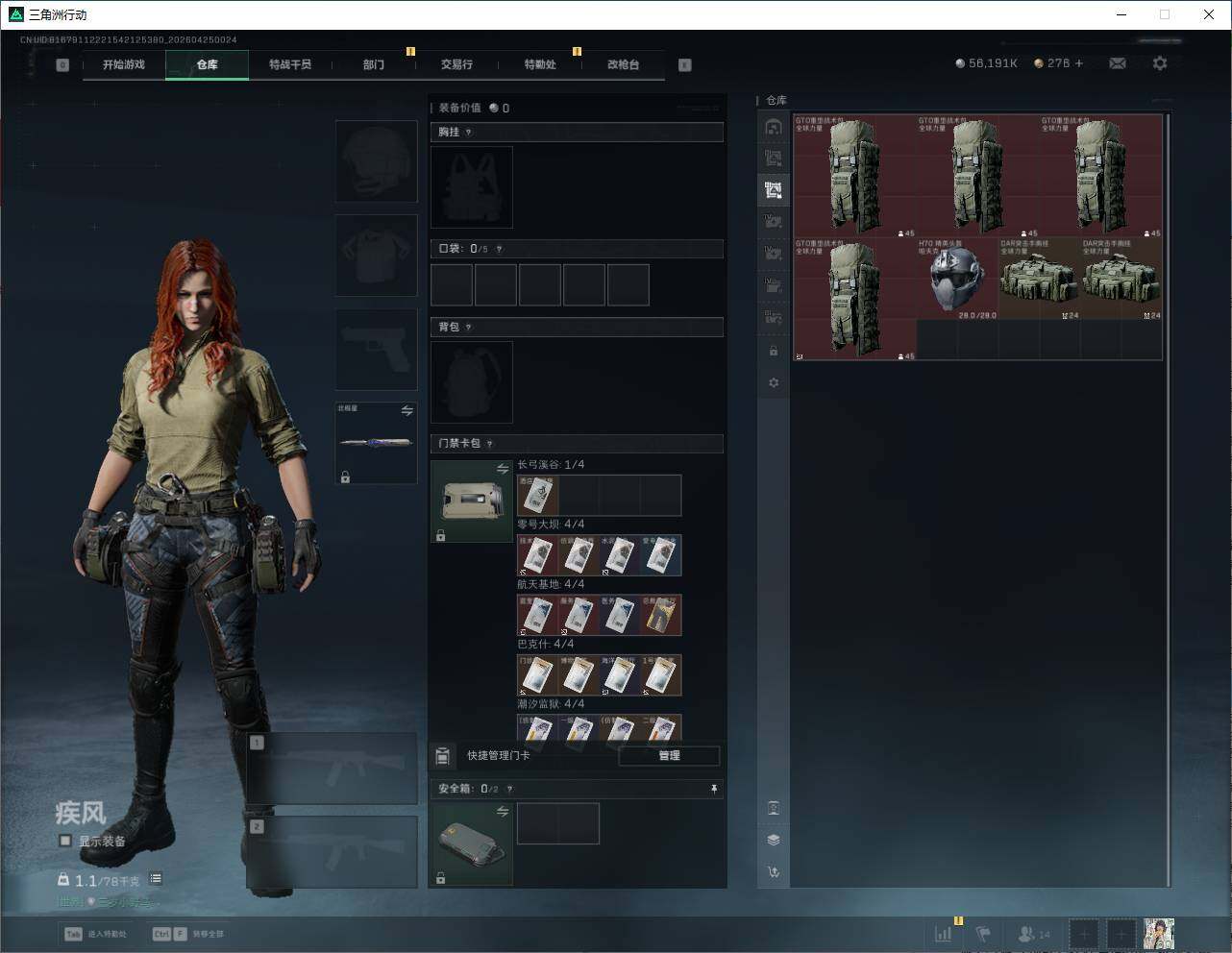Open the 特战干员 tab

(290, 64)
